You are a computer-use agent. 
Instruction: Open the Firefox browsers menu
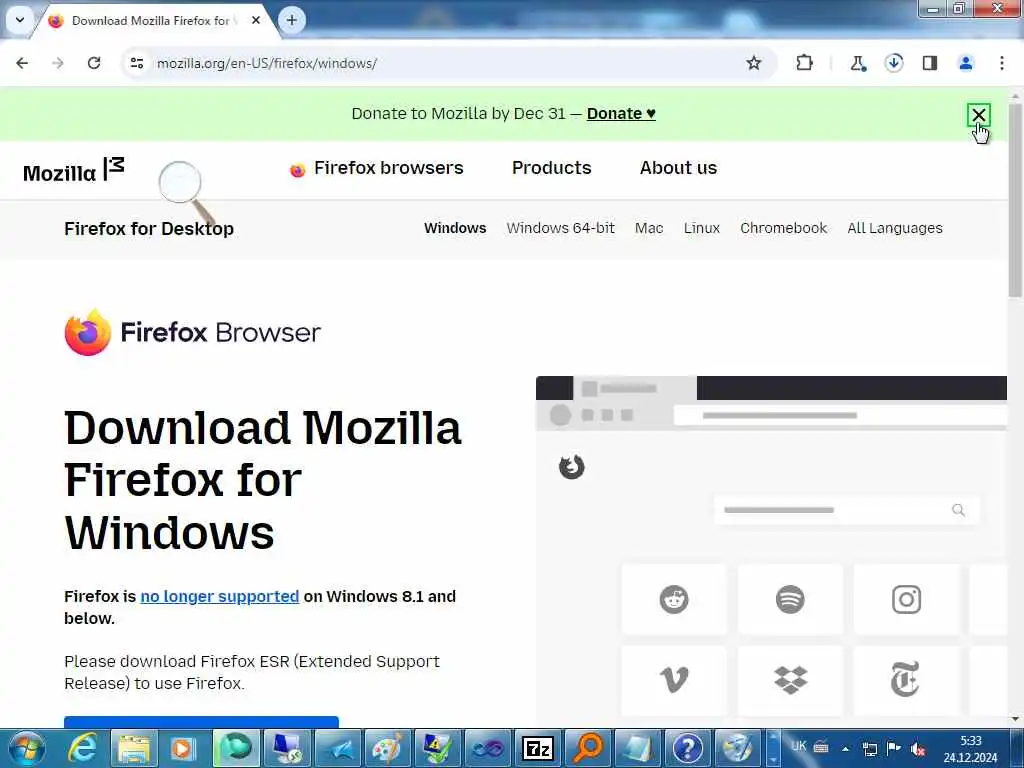[377, 168]
